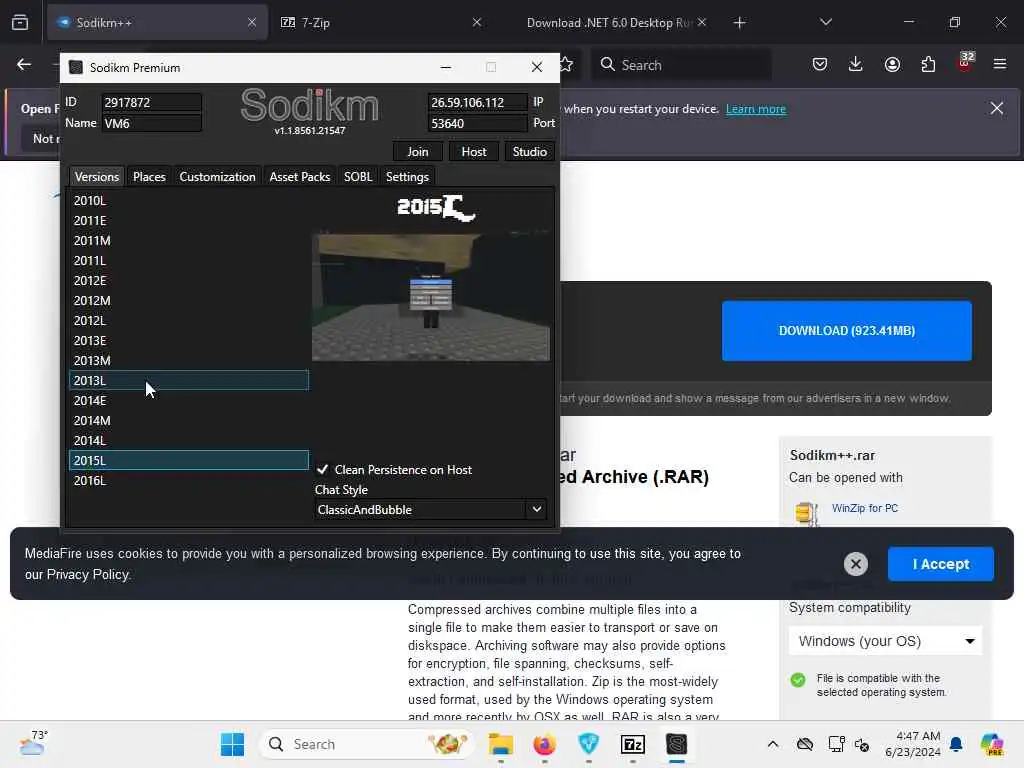Select version 2014E in list

click(x=189, y=400)
